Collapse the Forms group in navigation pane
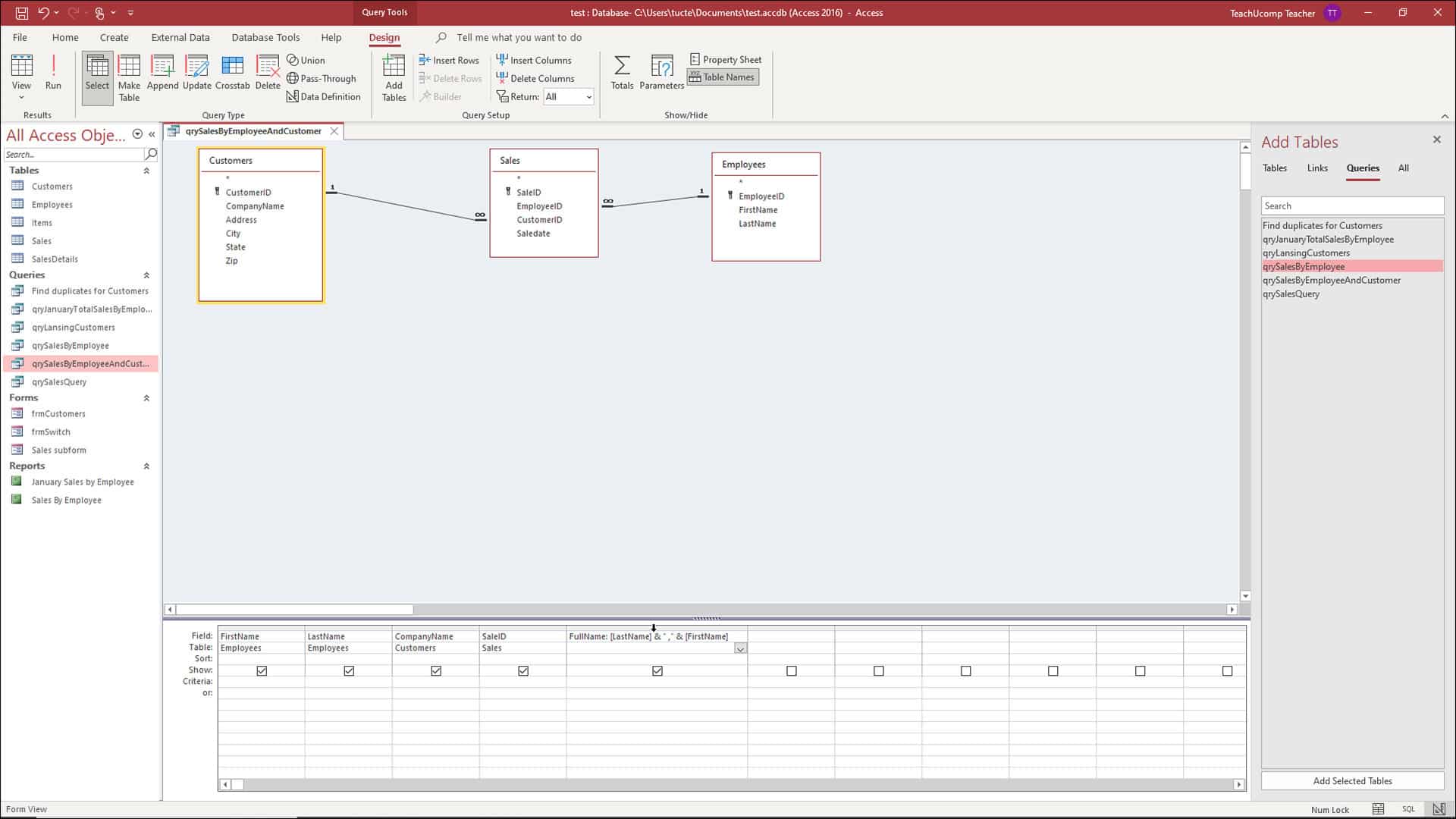1456x819 pixels. coord(146,398)
